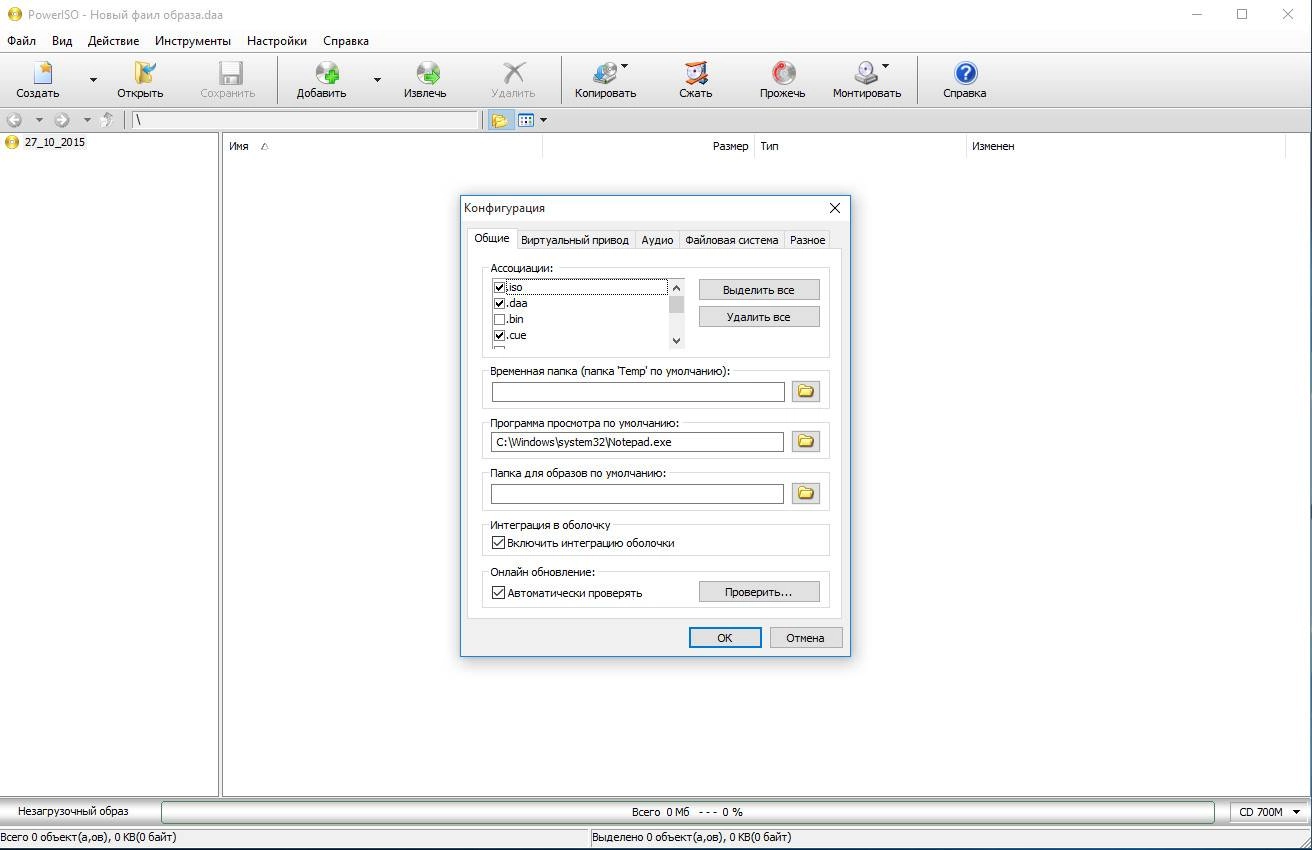Click the Выделить все button
Image resolution: width=1312 pixels, height=850 pixels.
(x=759, y=290)
